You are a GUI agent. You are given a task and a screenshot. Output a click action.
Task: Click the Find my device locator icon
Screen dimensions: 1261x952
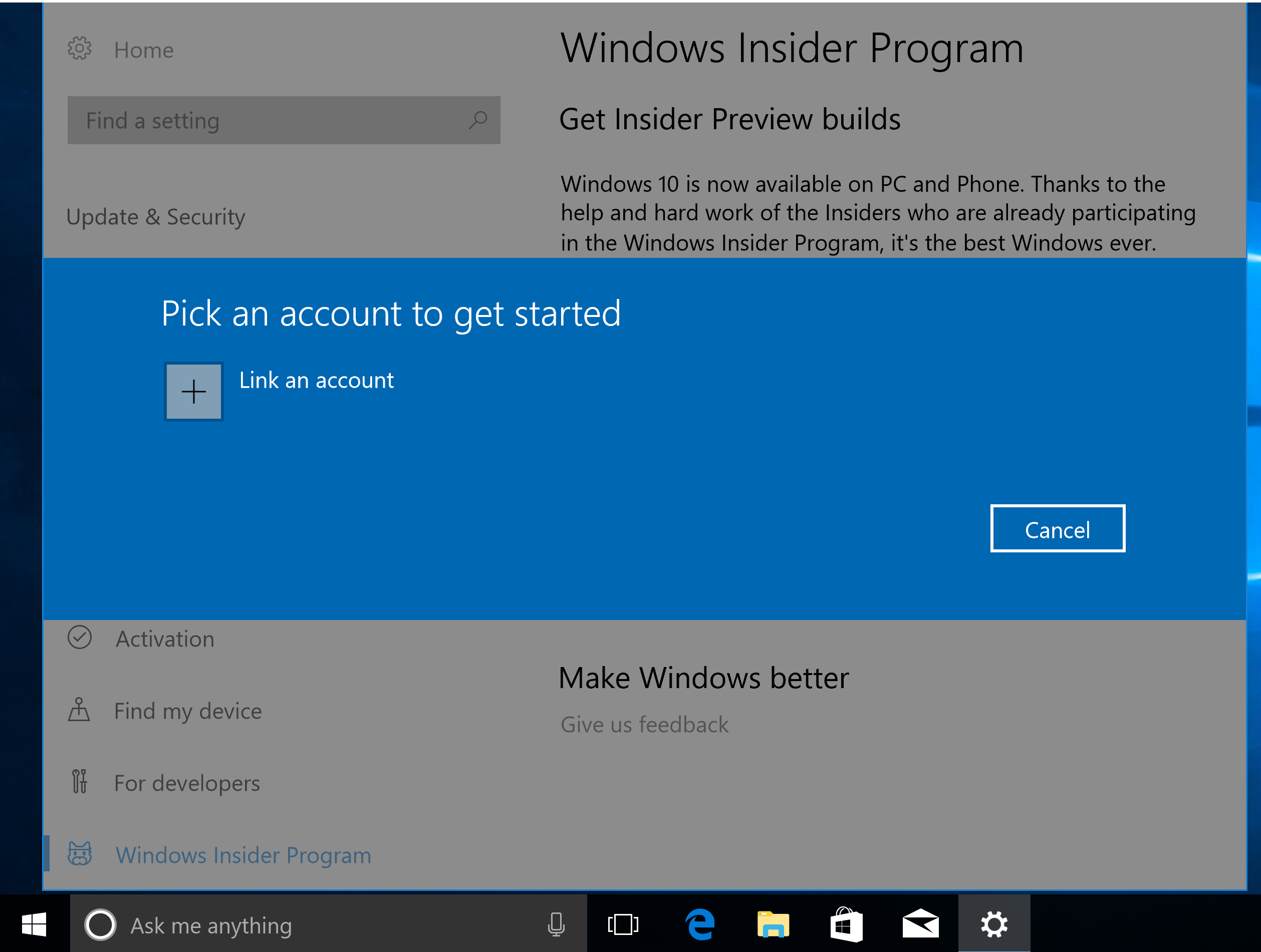point(79,710)
